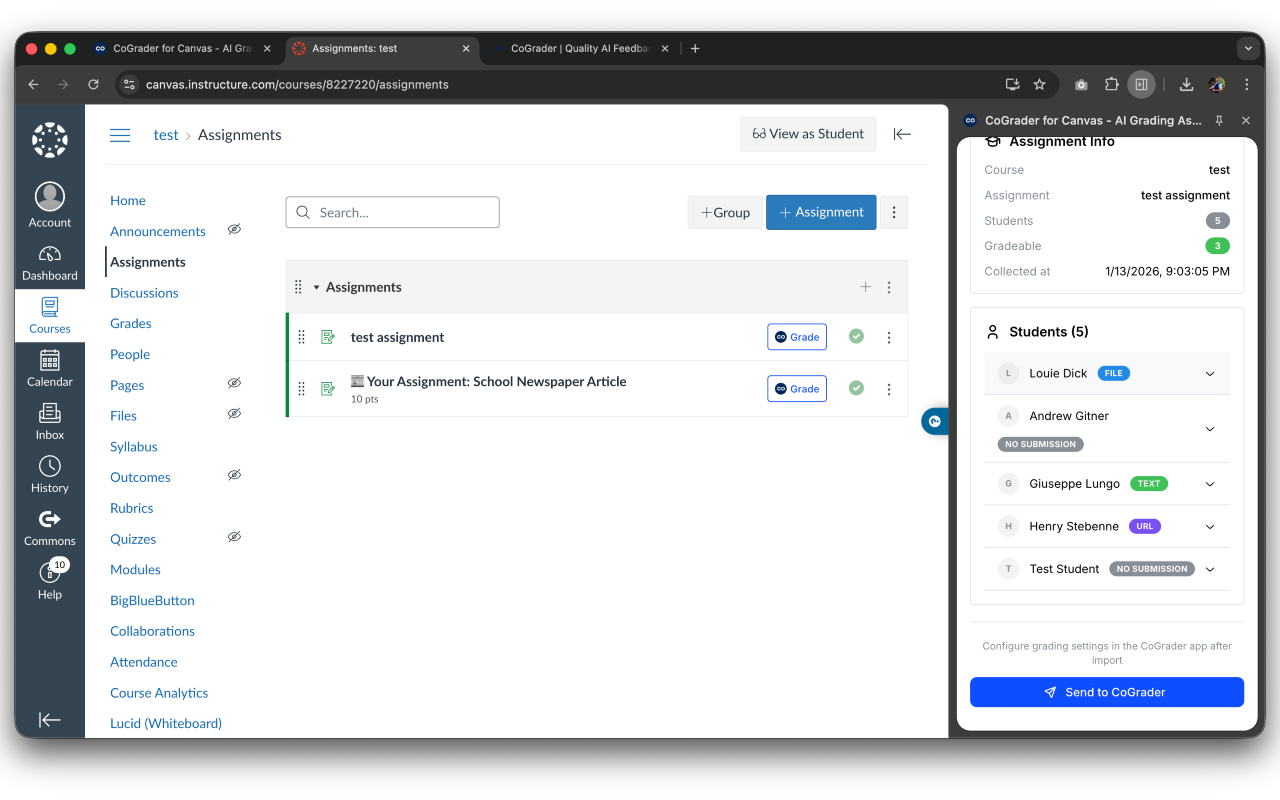Go to Dashboard in global navigation
1280x800 pixels.
50,263
